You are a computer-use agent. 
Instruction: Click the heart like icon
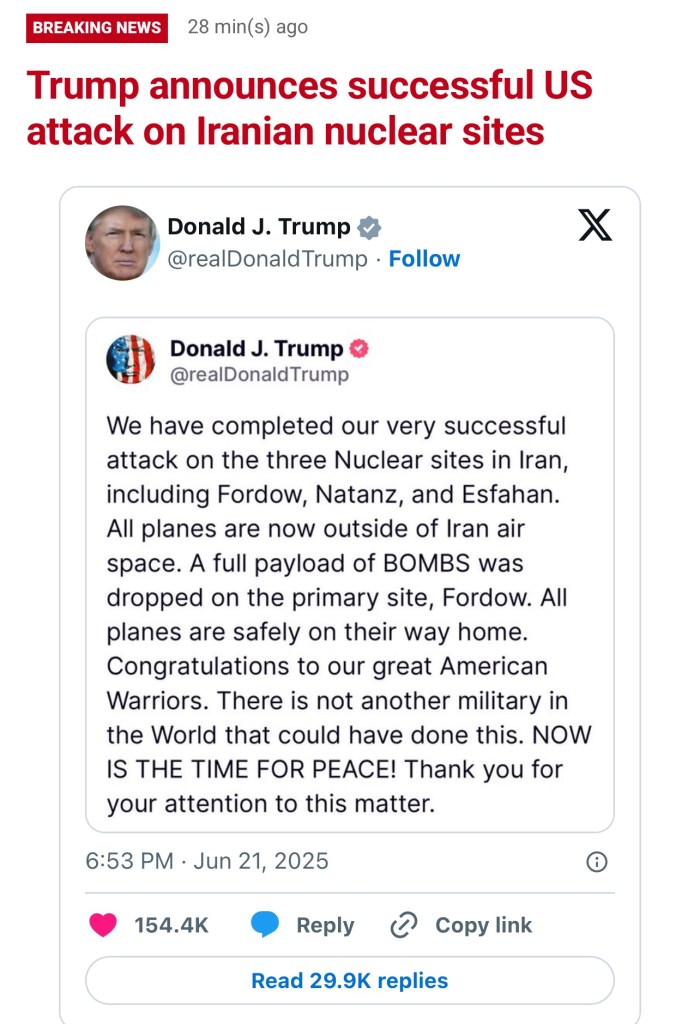103,925
